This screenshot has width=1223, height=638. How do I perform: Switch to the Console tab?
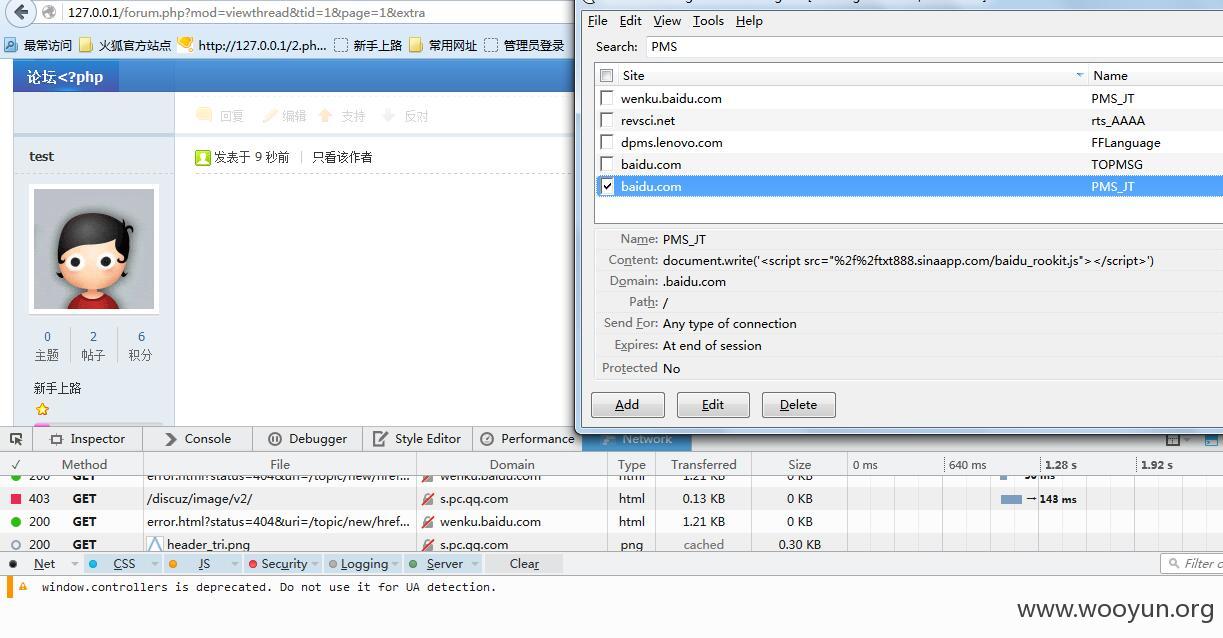[x=198, y=439]
